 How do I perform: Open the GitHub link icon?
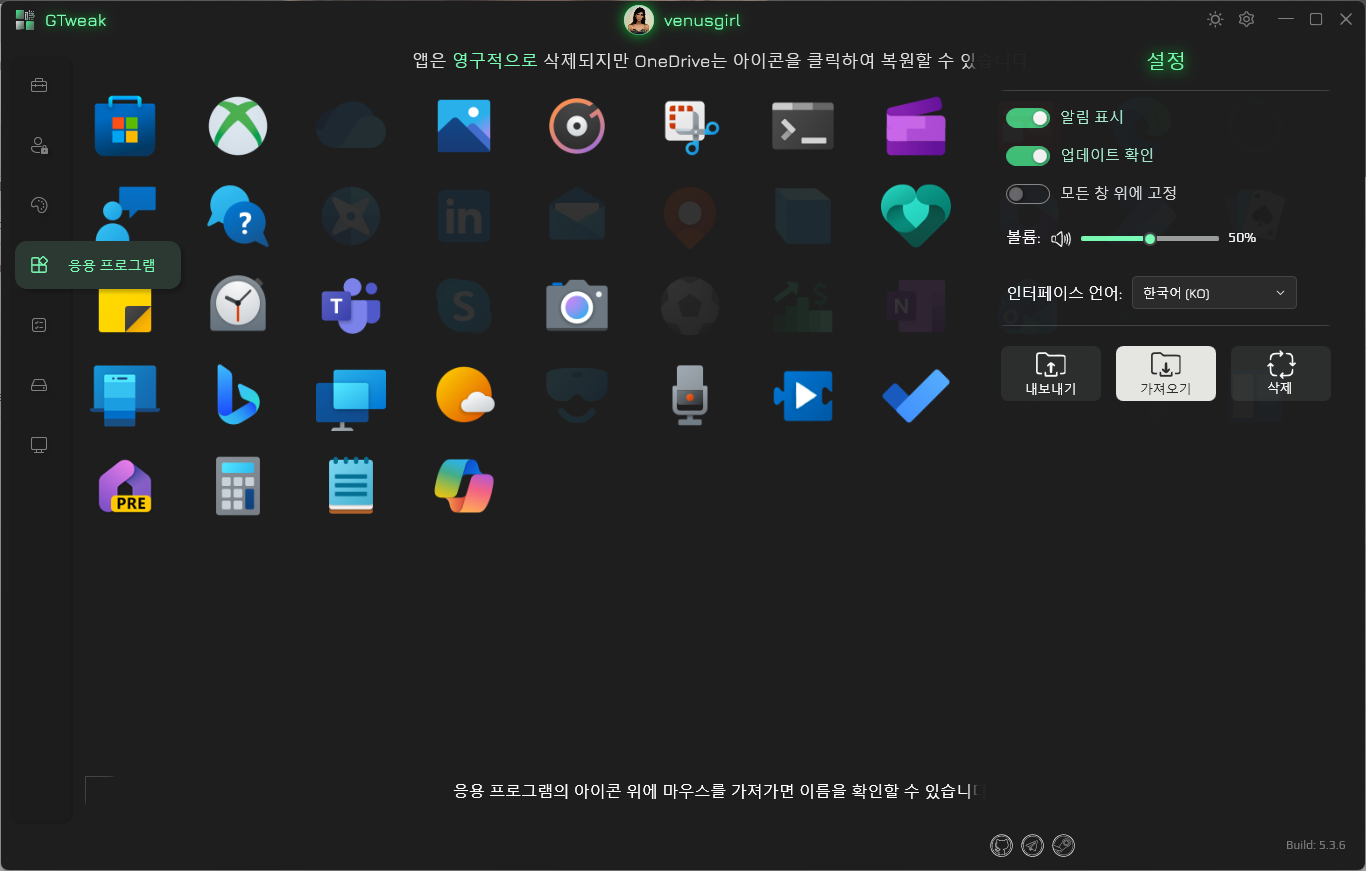tap(1001, 846)
